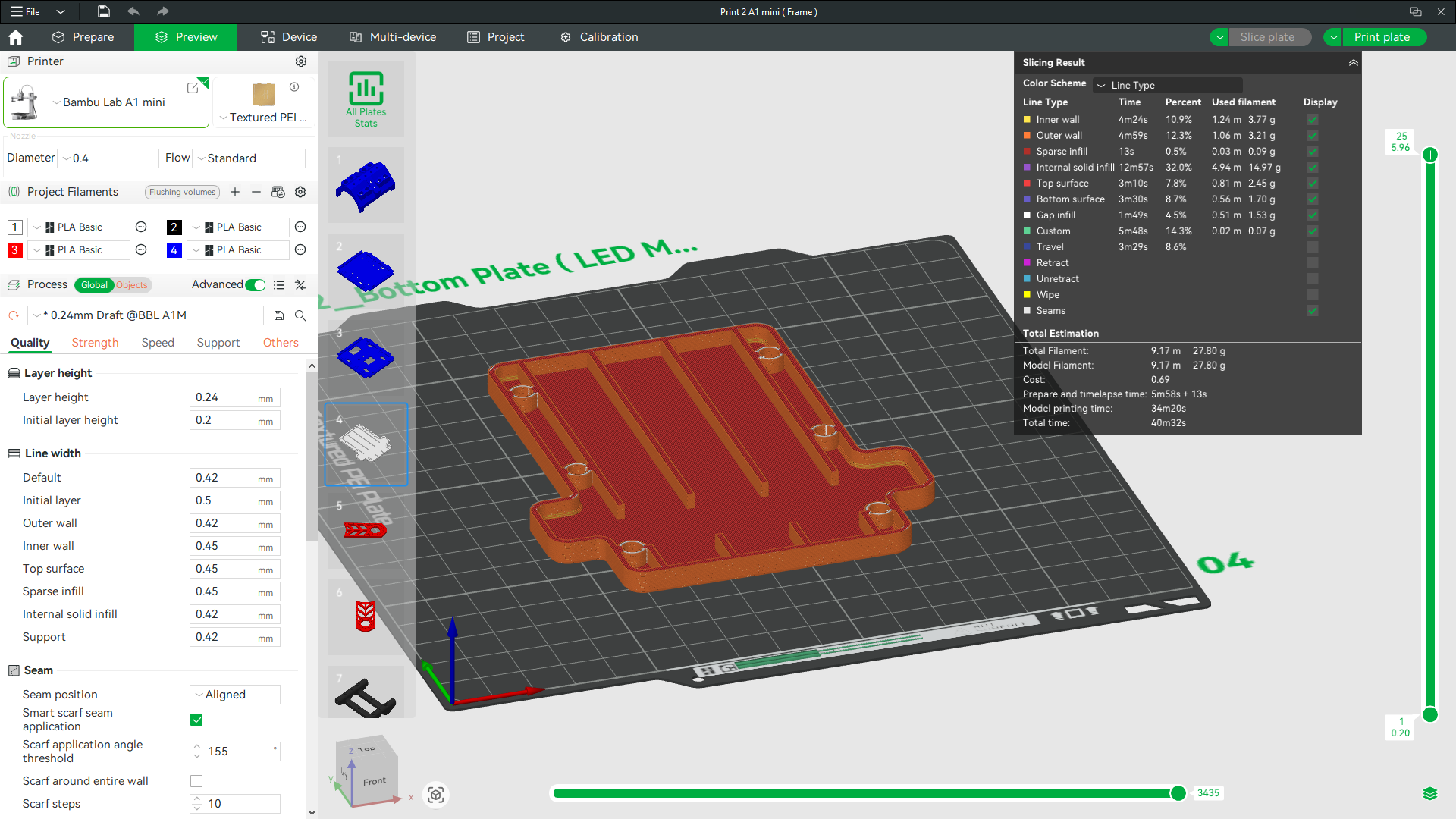Click edit printer preset icon on Bambu Lab A1 mini
This screenshot has height=819, width=1456.
click(193, 88)
